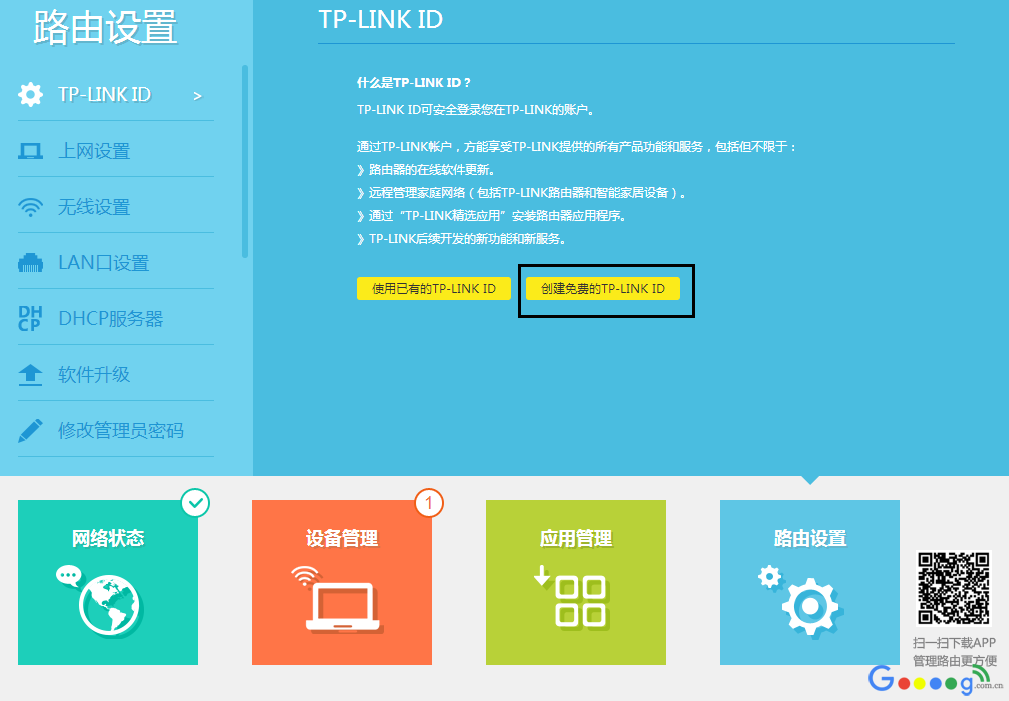
Task: Select the pencil icon for 修改管理员密码
Action: (31, 428)
